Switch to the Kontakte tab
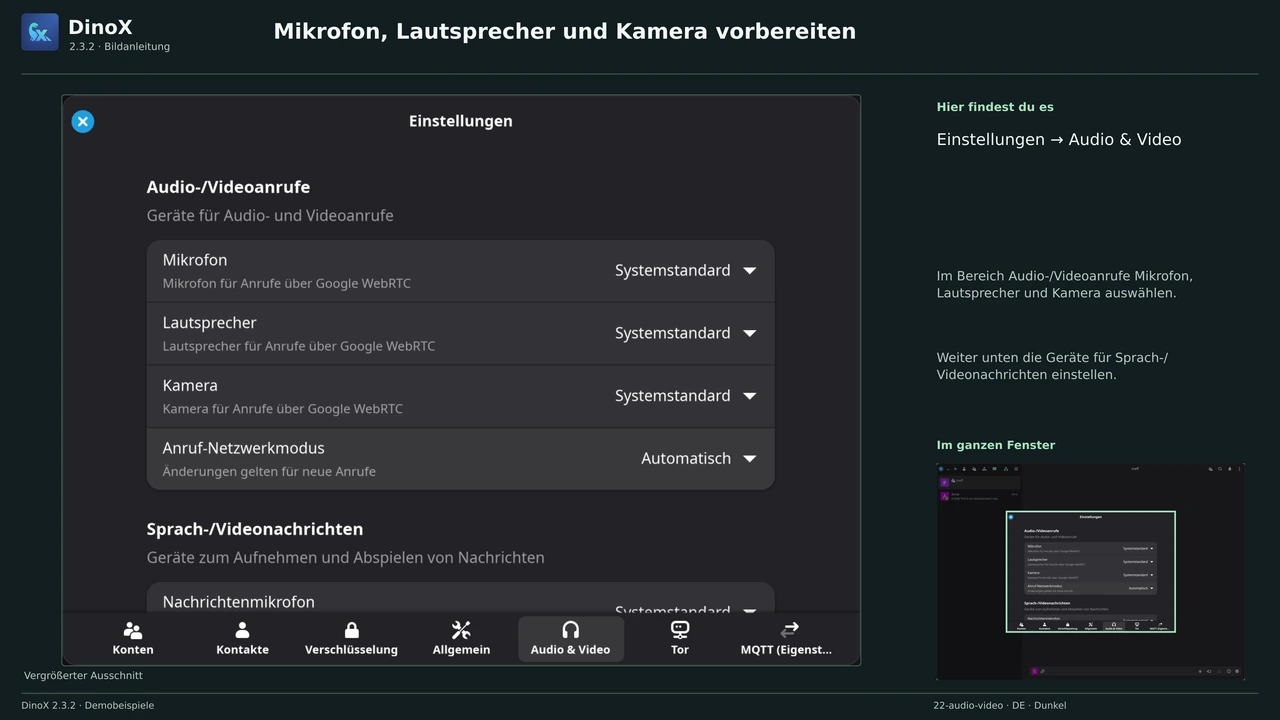This screenshot has height=720, width=1280. [242, 638]
